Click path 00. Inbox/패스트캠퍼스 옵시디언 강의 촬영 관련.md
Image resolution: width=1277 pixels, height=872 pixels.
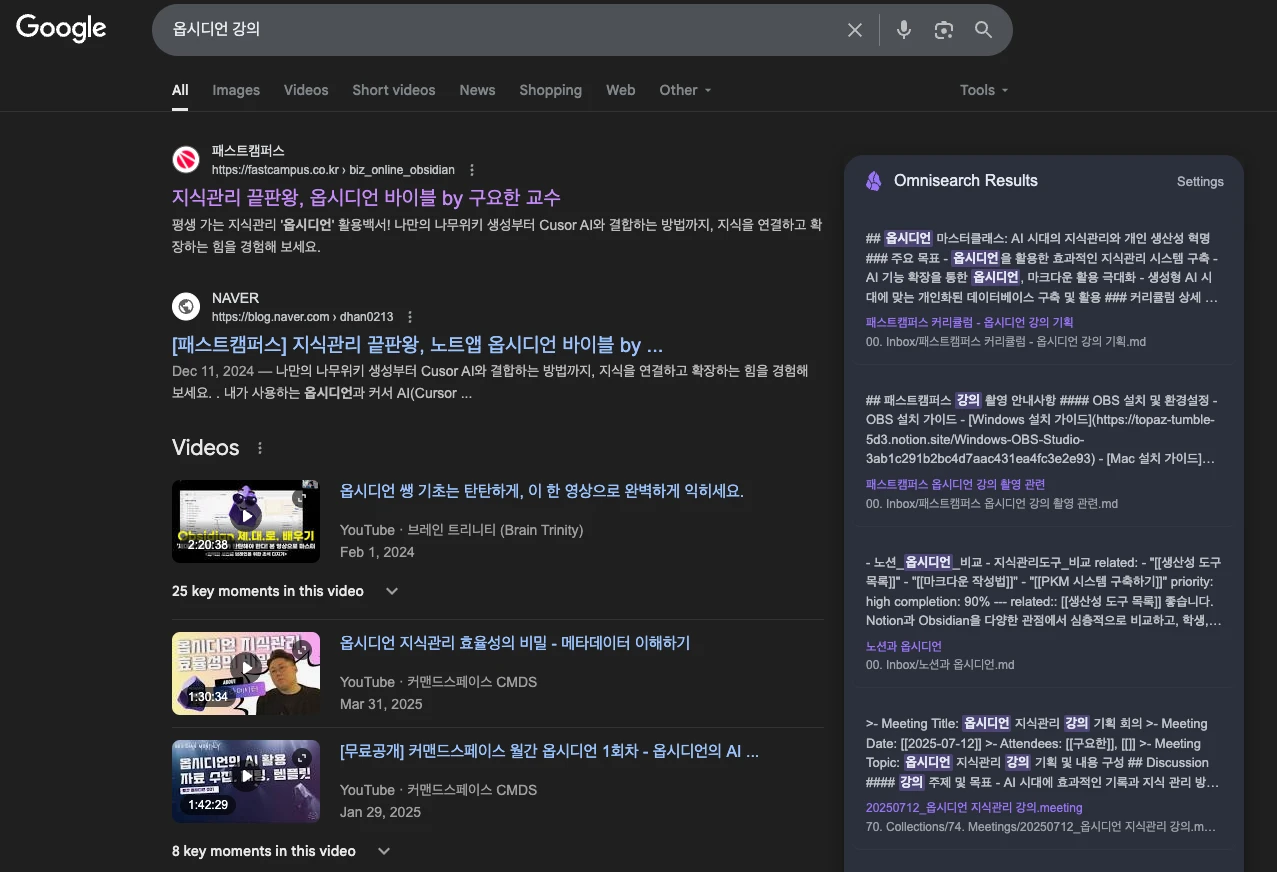(x=992, y=503)
